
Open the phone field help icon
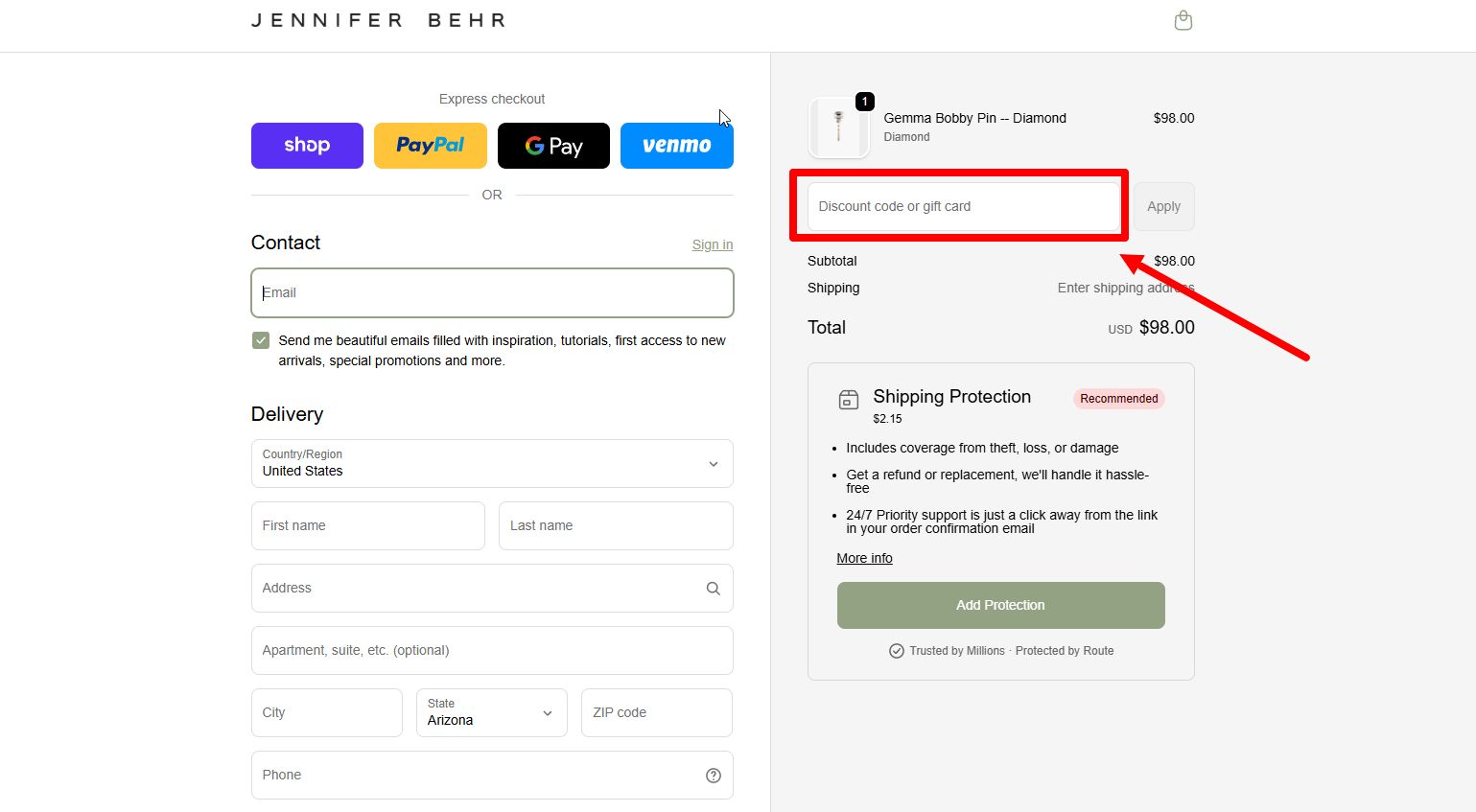(713, 775)
